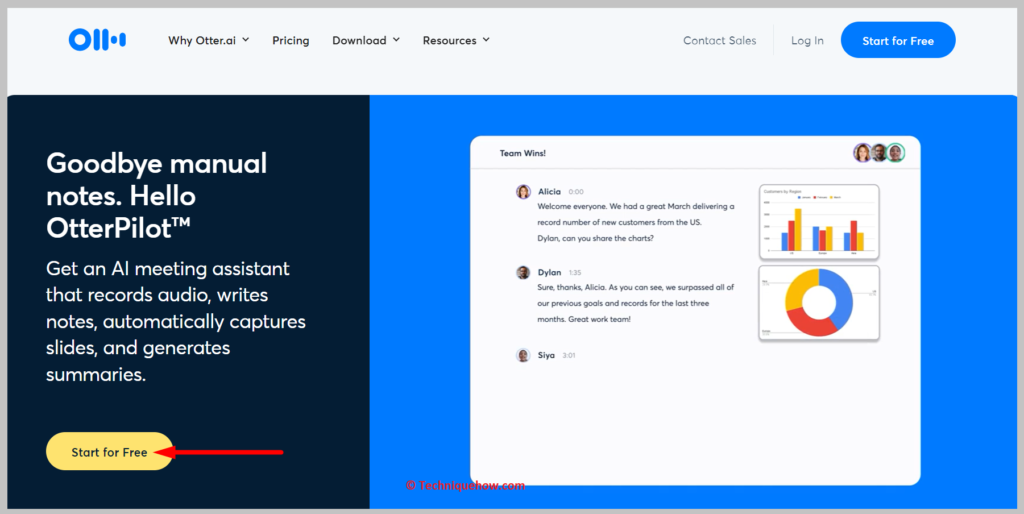Screen dimensions: 1024x514
Task: Open the Contact Sales link
Action: (x=720, y=40)
